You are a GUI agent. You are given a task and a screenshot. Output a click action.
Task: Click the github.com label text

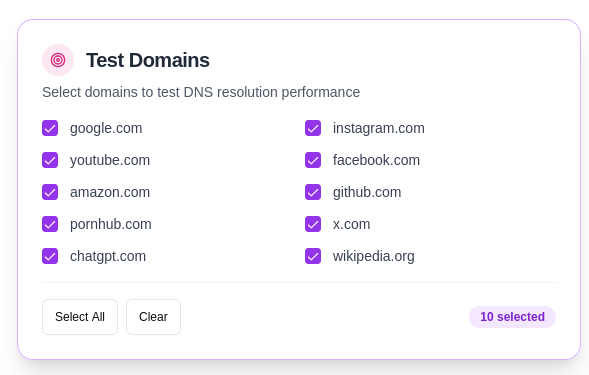coord(367,192)
